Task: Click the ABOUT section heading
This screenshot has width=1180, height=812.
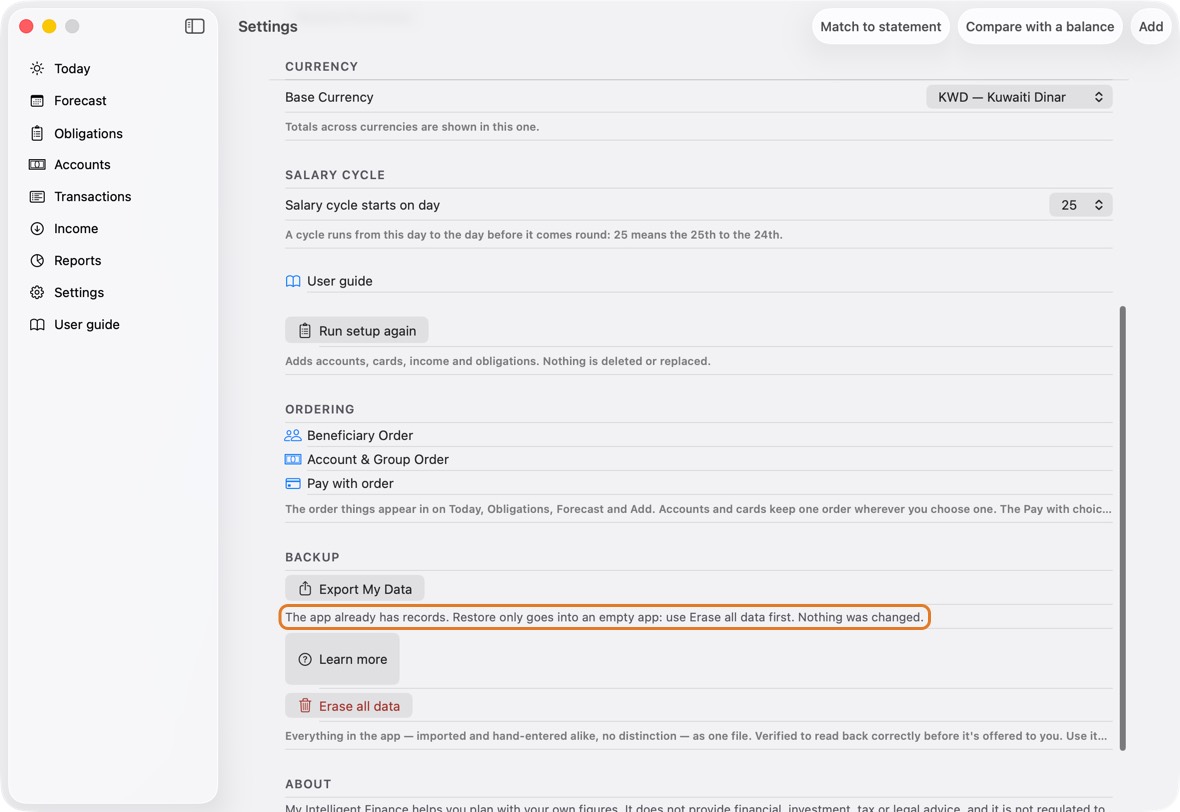Action: click(308, 784)
